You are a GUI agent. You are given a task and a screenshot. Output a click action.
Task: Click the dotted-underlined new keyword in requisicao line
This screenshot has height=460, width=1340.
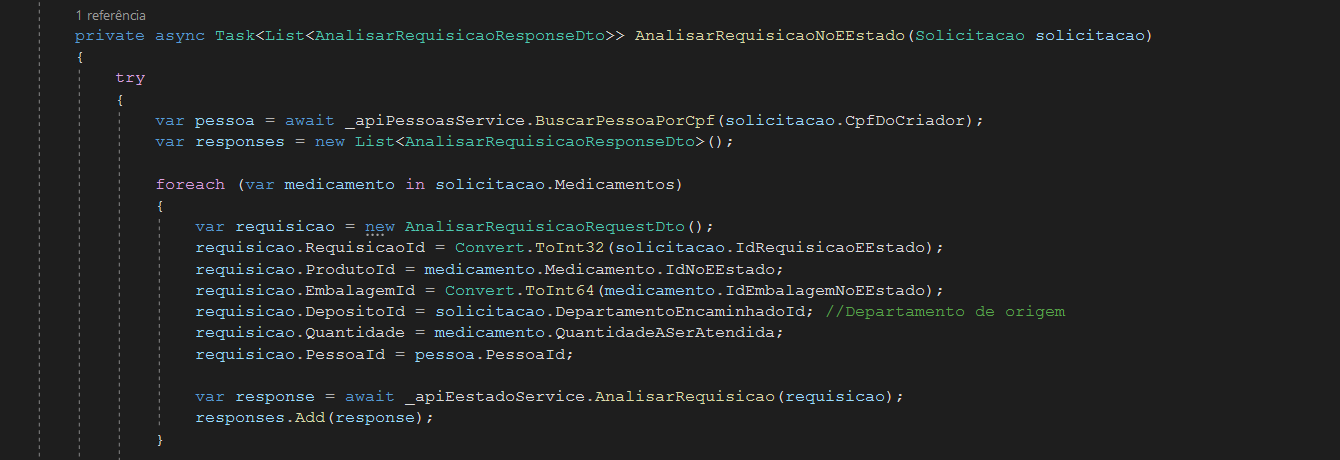point(380,225)
